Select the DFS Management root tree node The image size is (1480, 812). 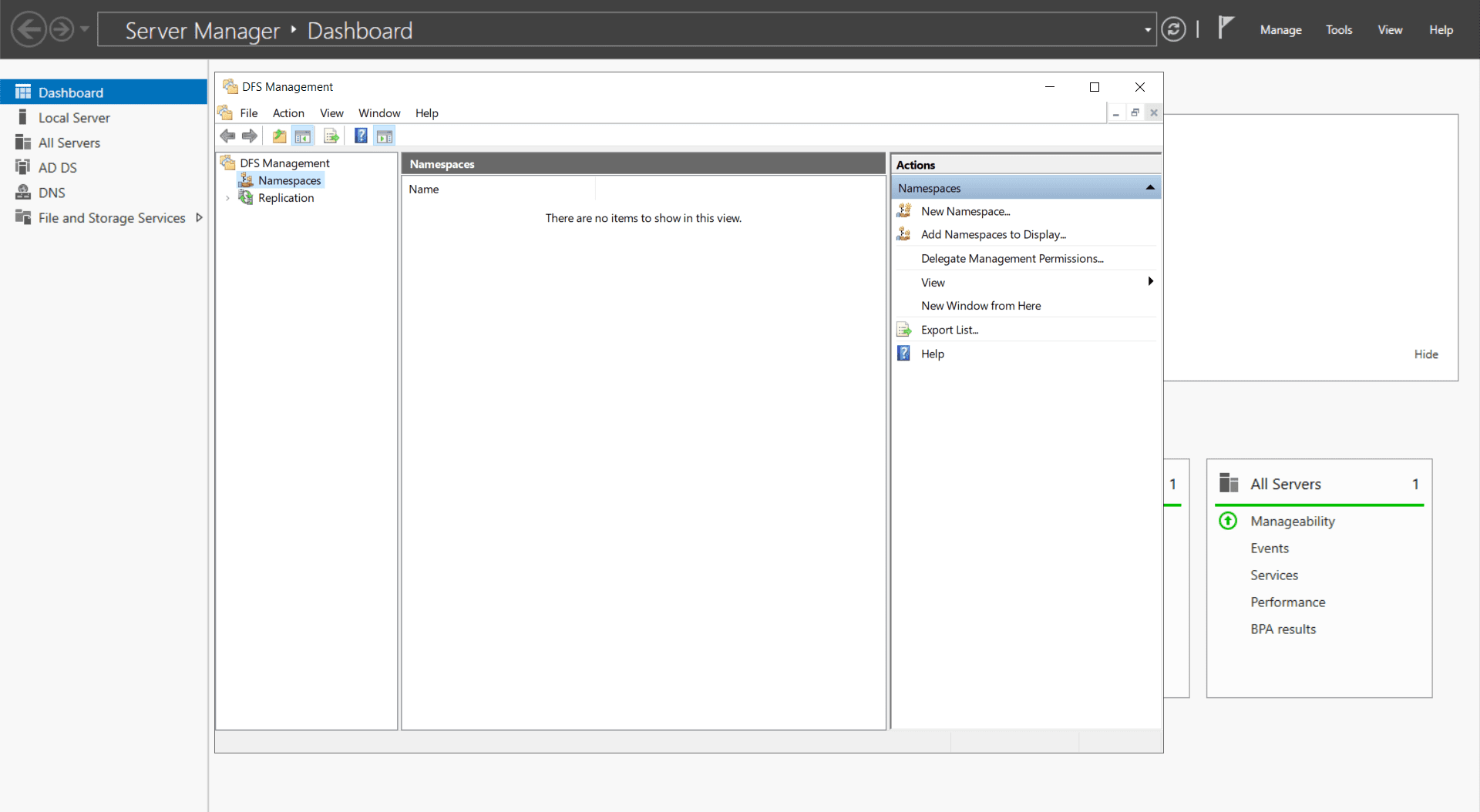click(284, 163)
